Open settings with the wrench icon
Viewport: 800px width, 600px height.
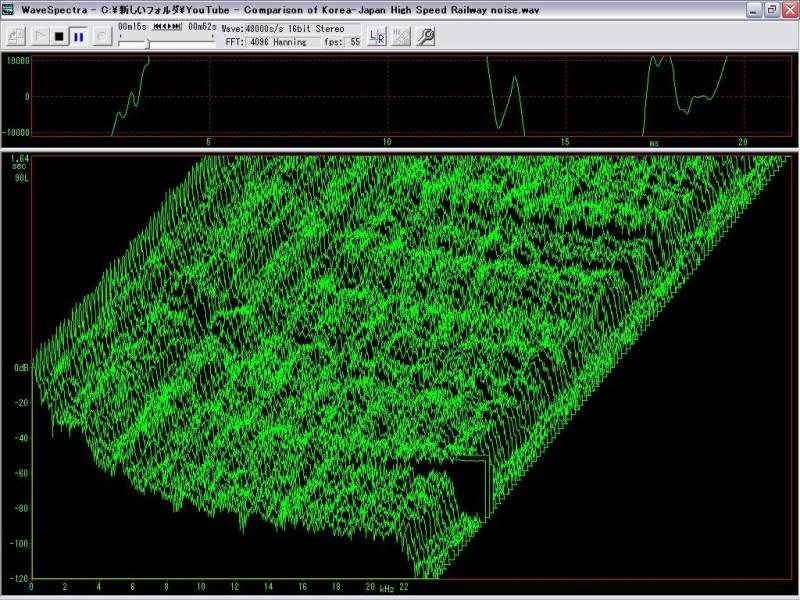pos(425,37)
